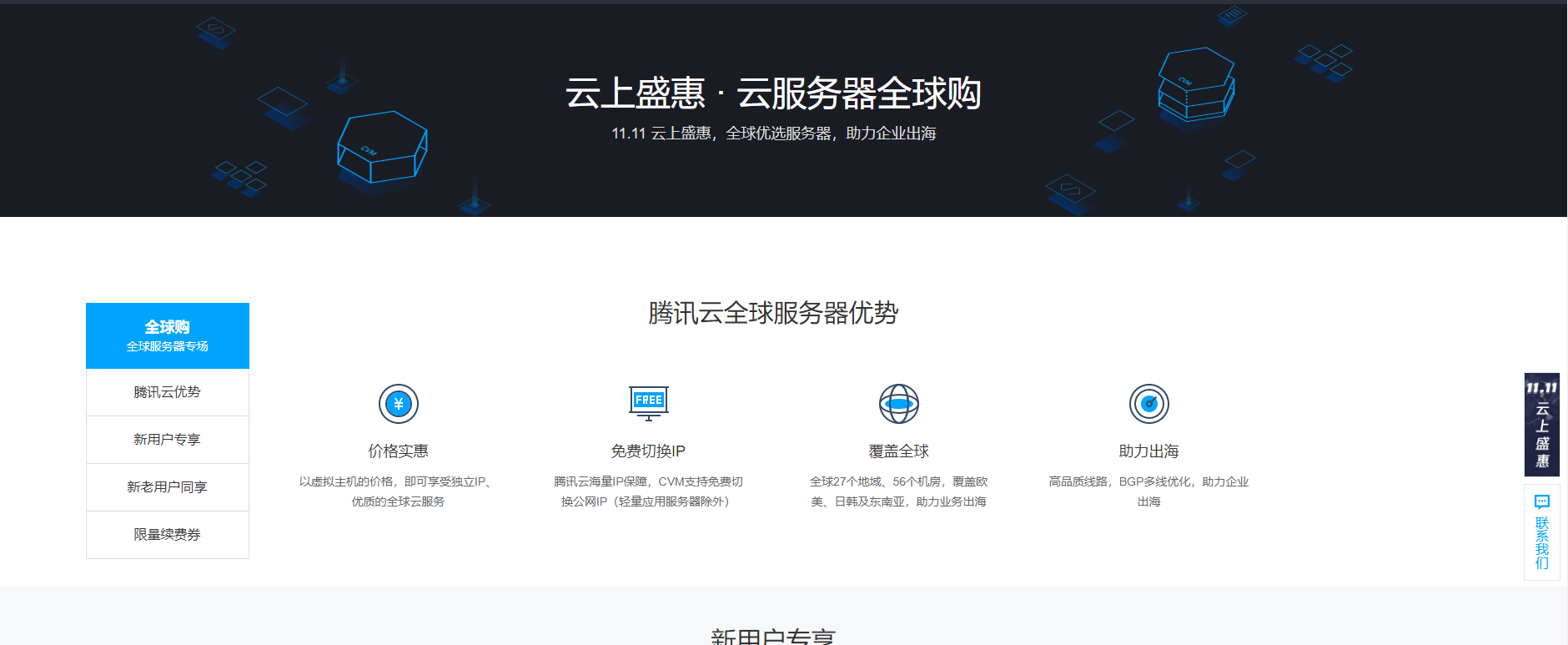This screenshot has width=1568, height=645.
Task: Click the 助力出海 heading
Action: click(x=1149, y=451)
